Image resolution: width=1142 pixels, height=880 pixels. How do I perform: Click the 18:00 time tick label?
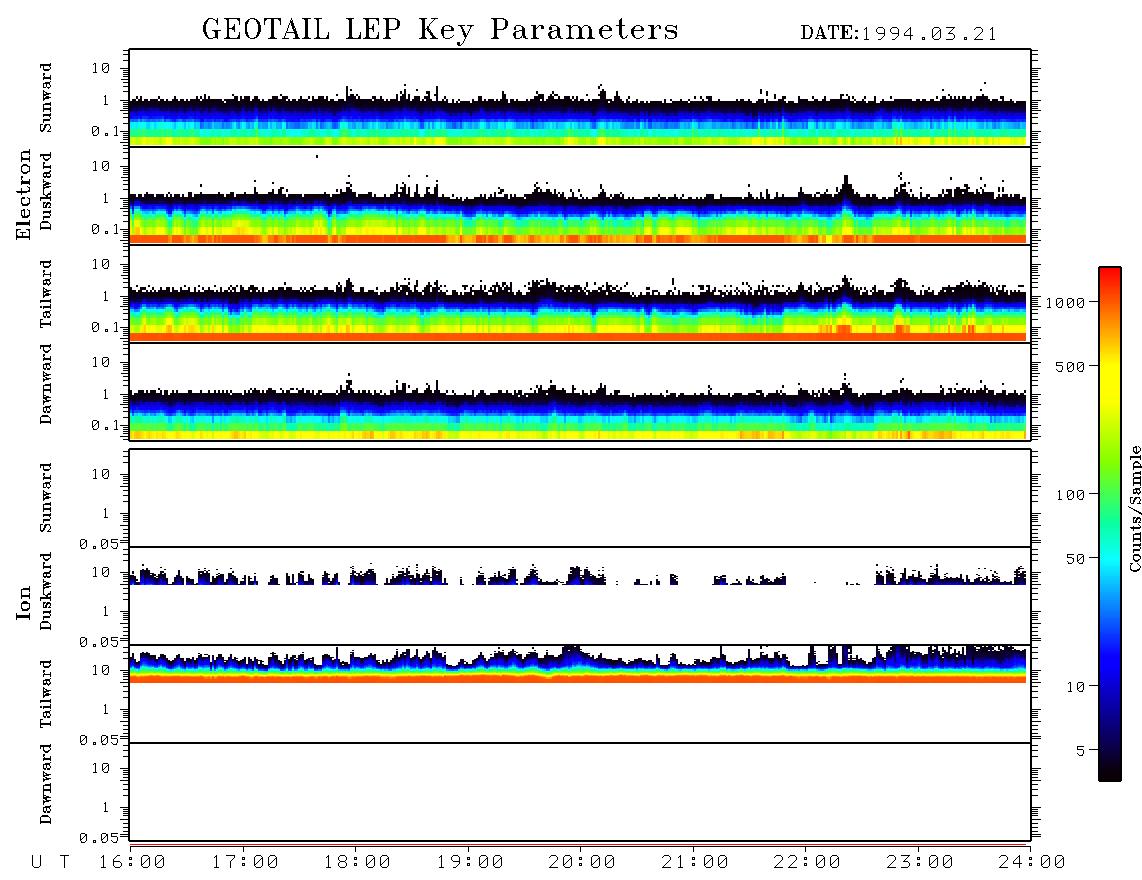click(x=357, y=862)
